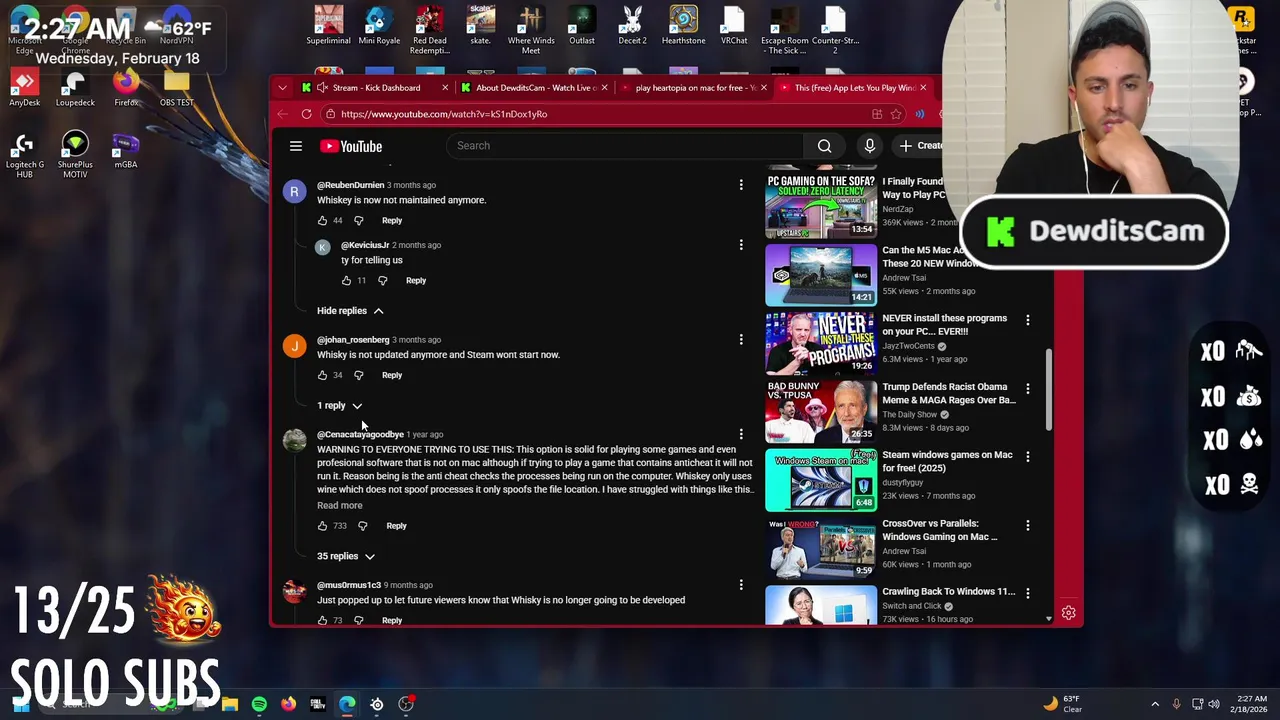Reply to the @ReubenDurnien comment

click(392, 220)
